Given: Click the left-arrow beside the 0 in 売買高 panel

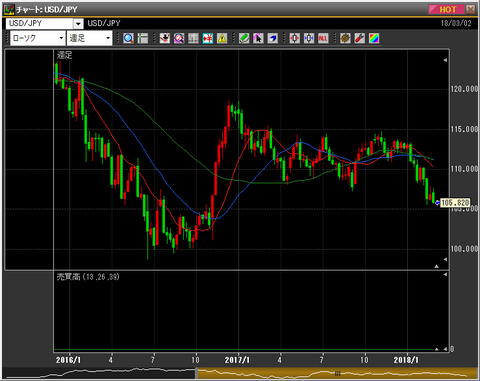Looking at the screenshot, I should [445, 349].
